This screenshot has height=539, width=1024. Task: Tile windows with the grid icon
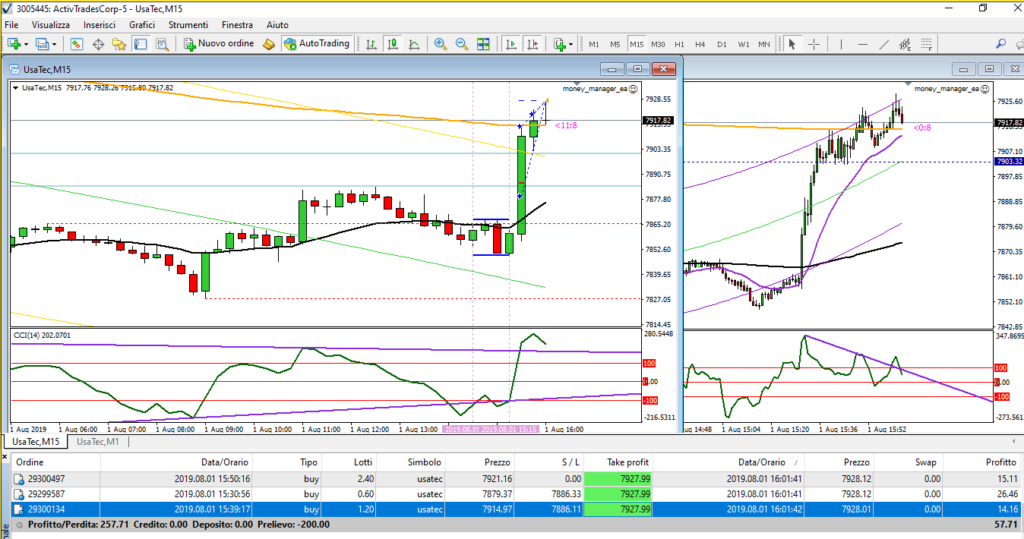click(483, 44)
